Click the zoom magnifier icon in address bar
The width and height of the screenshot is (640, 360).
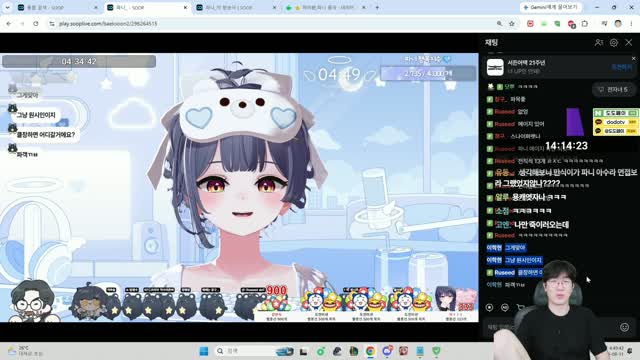tap(499, 24)
